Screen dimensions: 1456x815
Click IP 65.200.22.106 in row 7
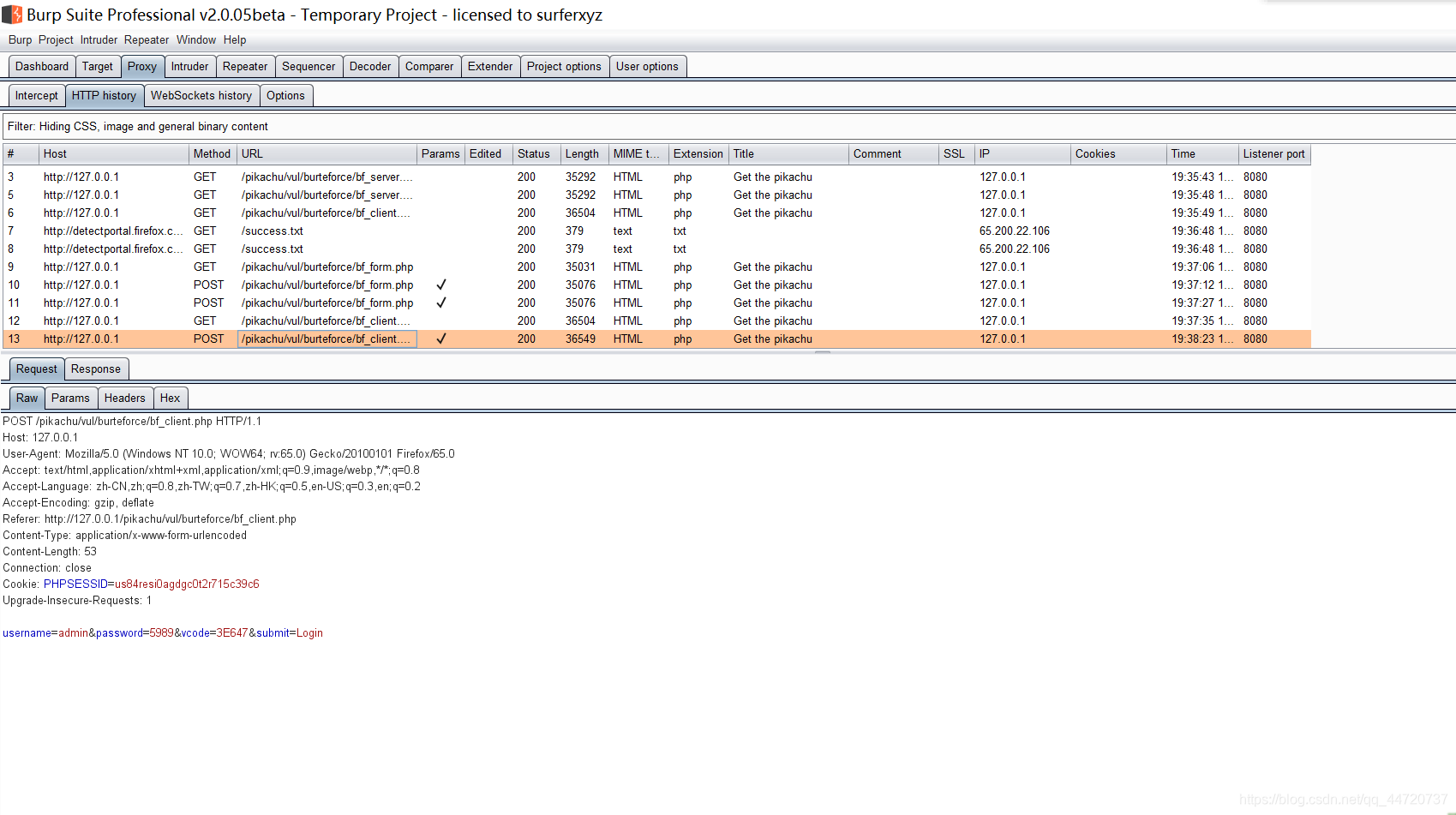[1015, 231]
